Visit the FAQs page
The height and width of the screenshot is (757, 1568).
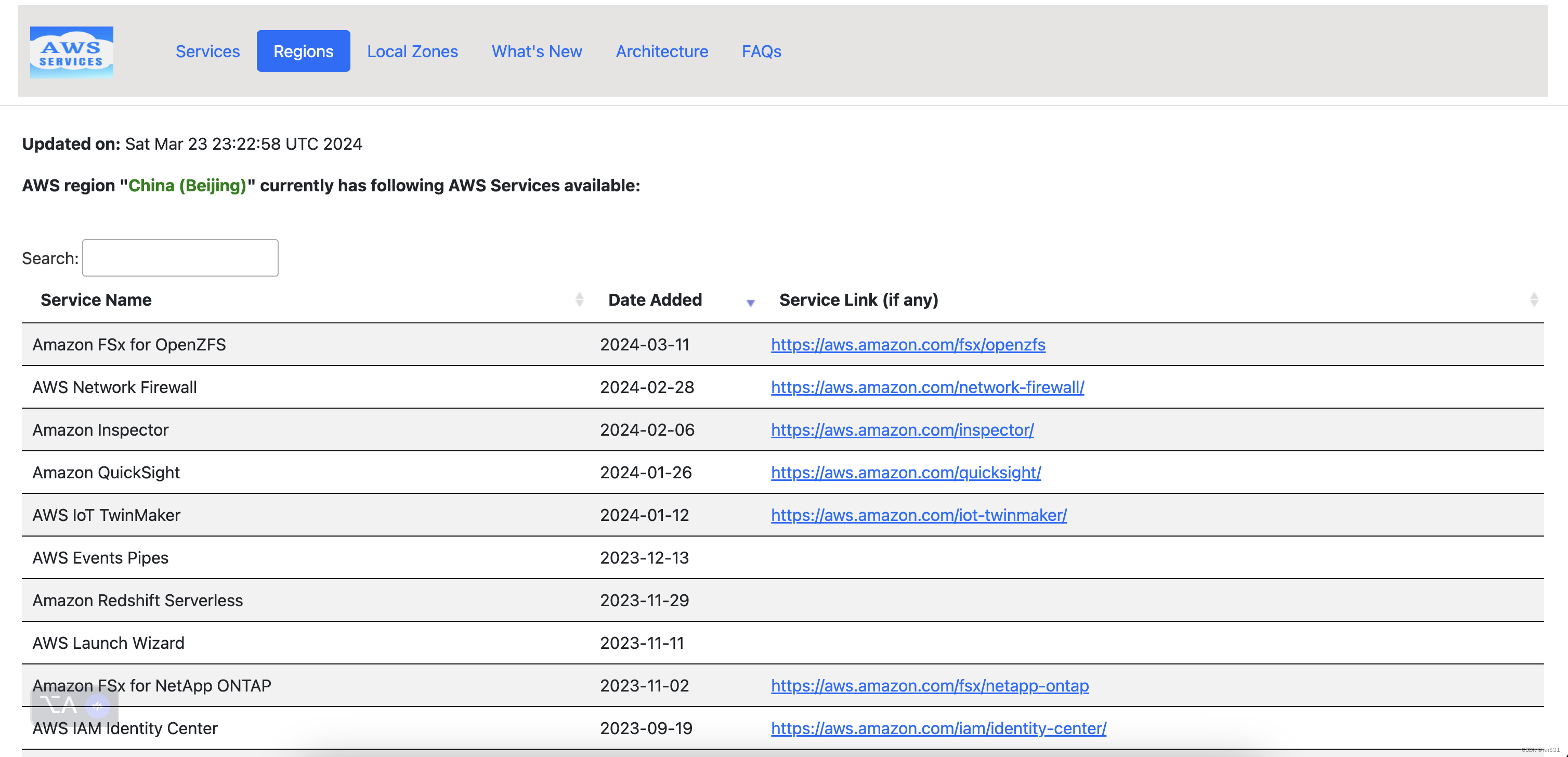click(761, 51)
